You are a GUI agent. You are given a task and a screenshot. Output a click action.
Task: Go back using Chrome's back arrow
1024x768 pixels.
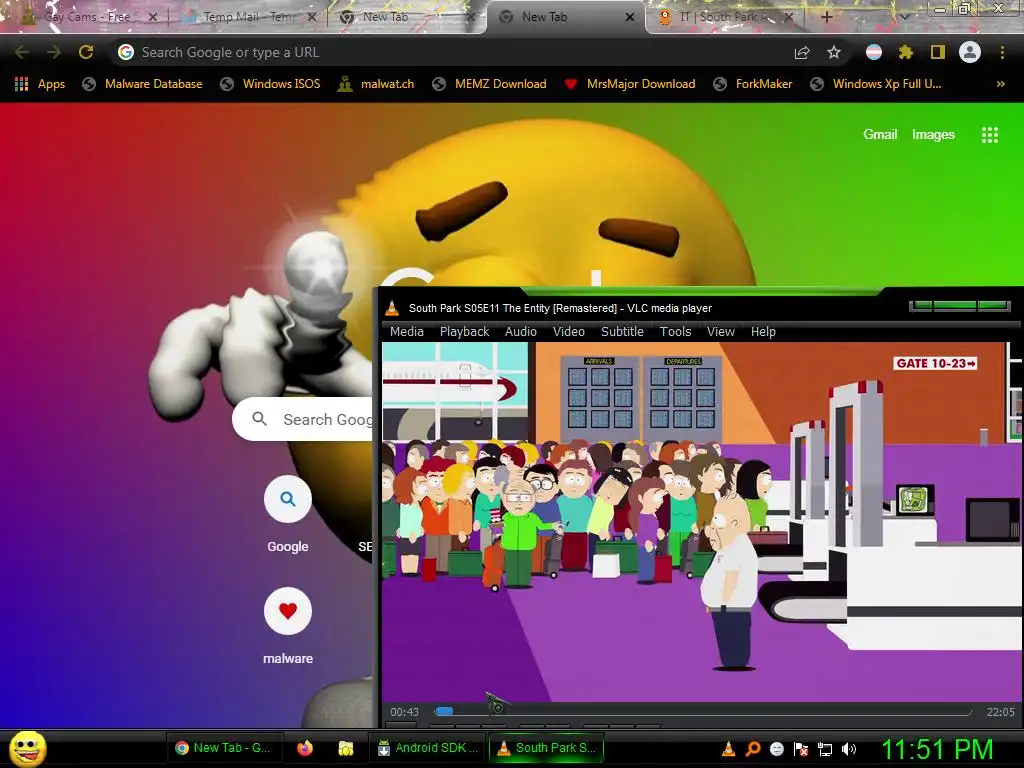(x=22, y=52)
